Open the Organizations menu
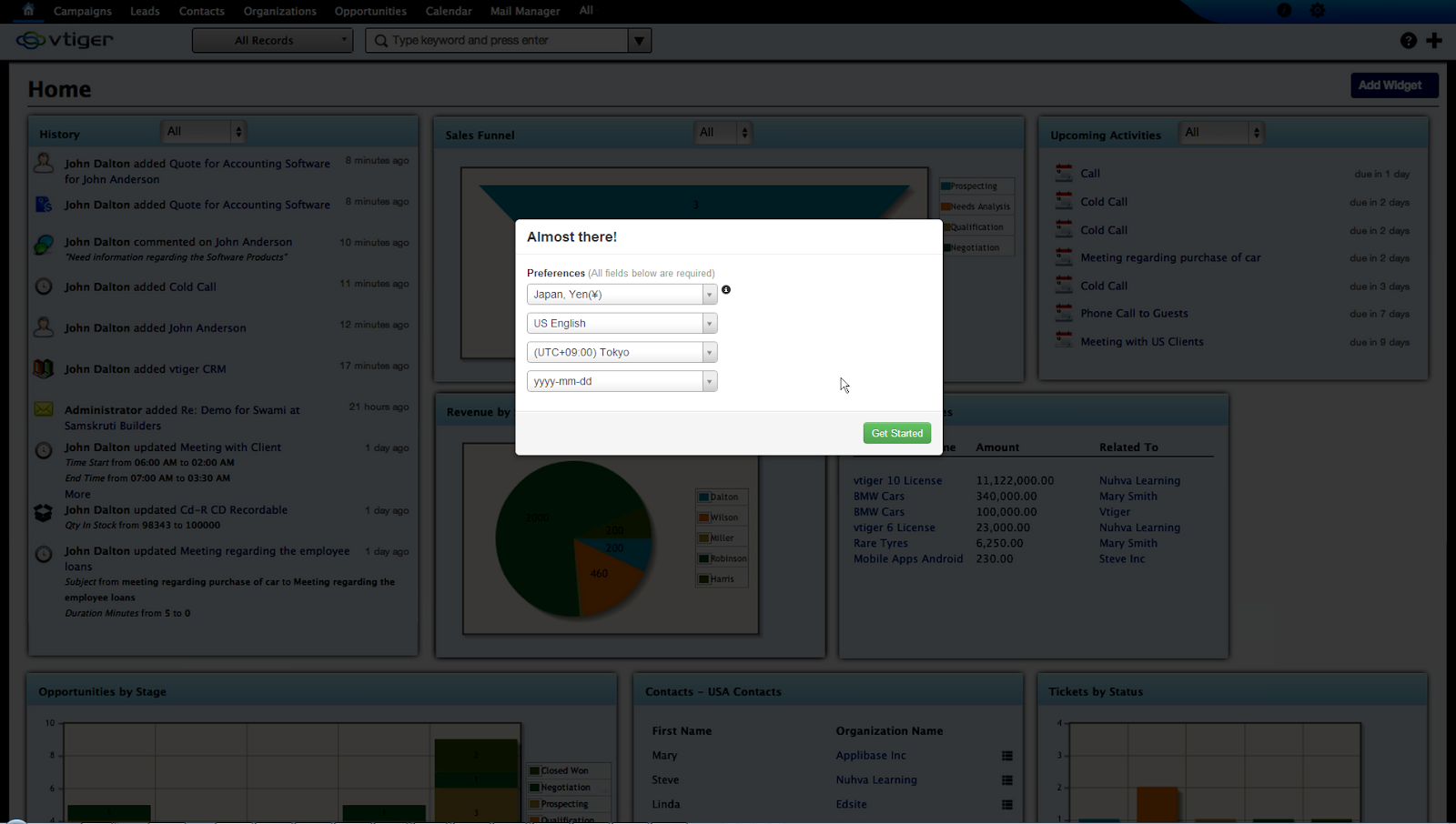1456x824 pixels. click(x=280, y=11)
